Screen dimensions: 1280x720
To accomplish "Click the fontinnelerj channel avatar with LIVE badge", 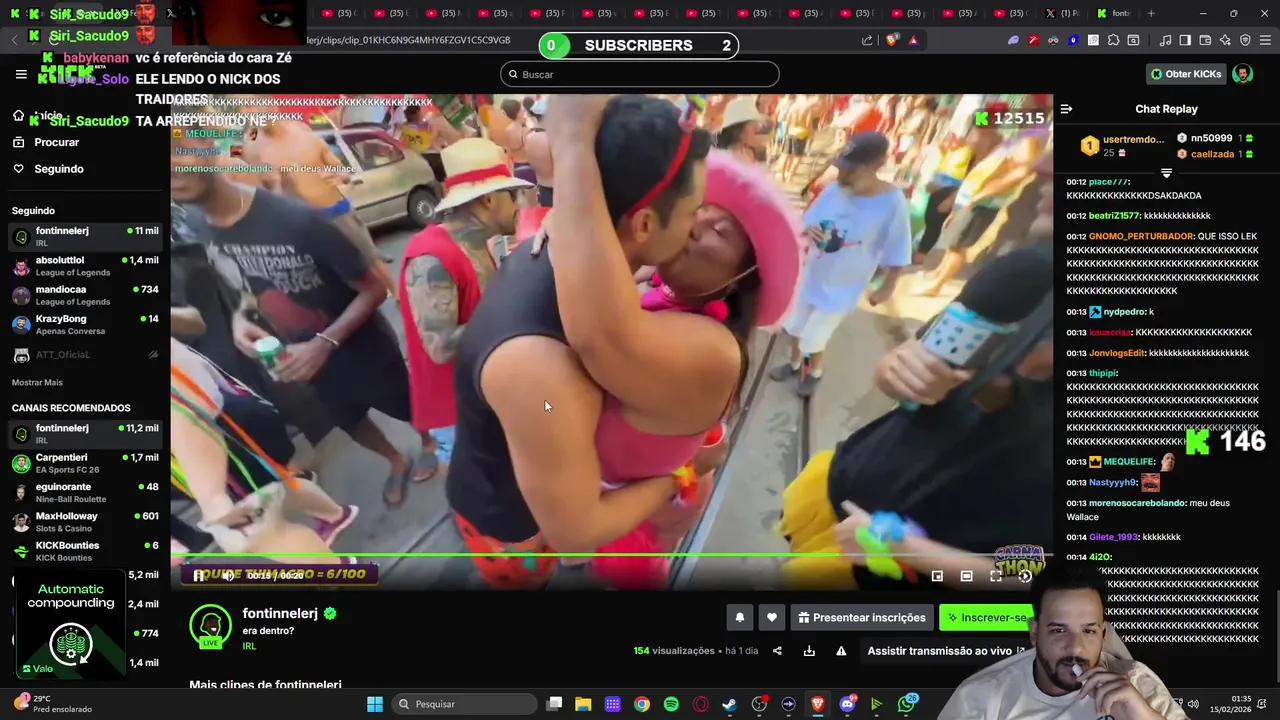I will tap(210, 626).
